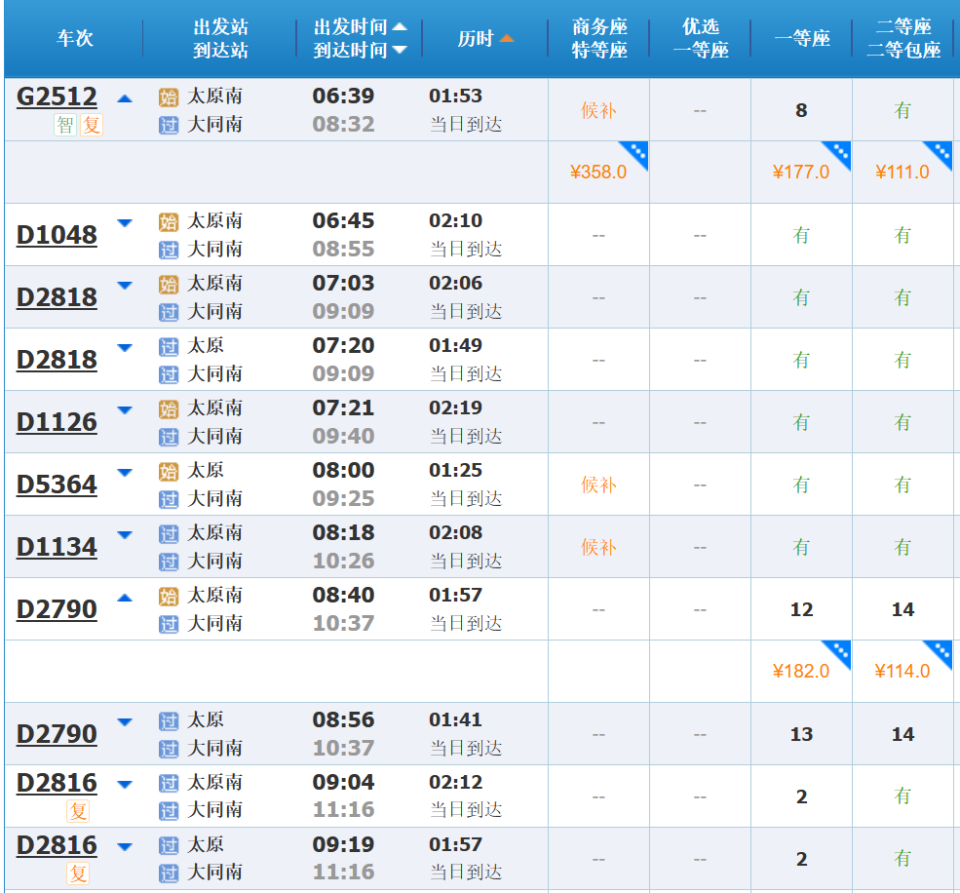This screenshot has width=960, height=893.
Task: Click the 过 icon beside 太原南 in D1134 row
Action: (168, 534)
